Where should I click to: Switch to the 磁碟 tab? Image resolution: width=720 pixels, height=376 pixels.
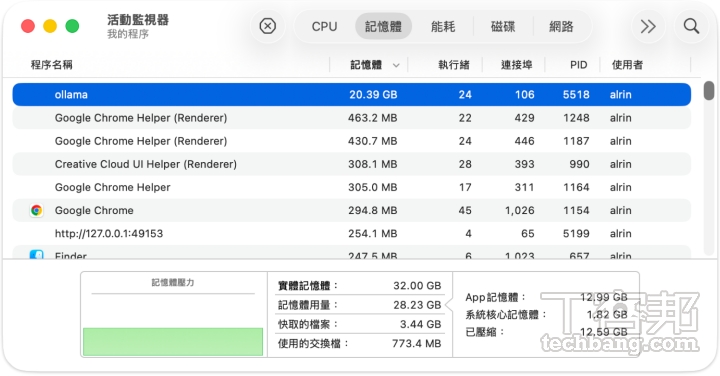pyautogui.click(x=502, y=27)
